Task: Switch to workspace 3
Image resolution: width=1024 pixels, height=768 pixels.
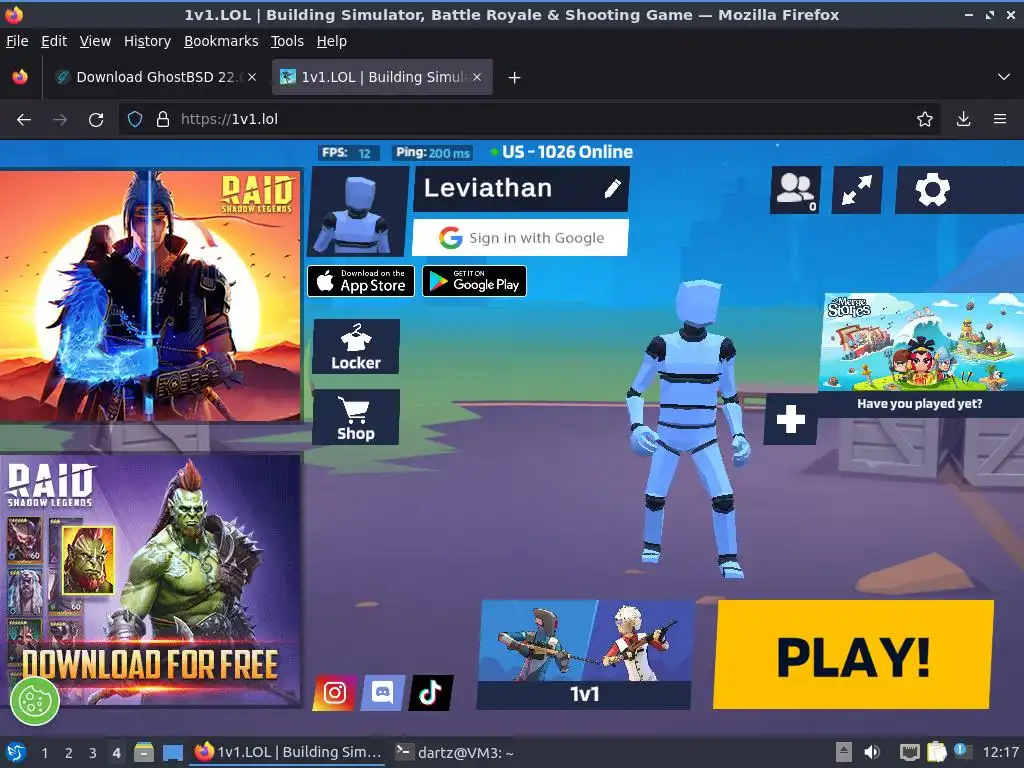Action: click(x=93, y=753)
